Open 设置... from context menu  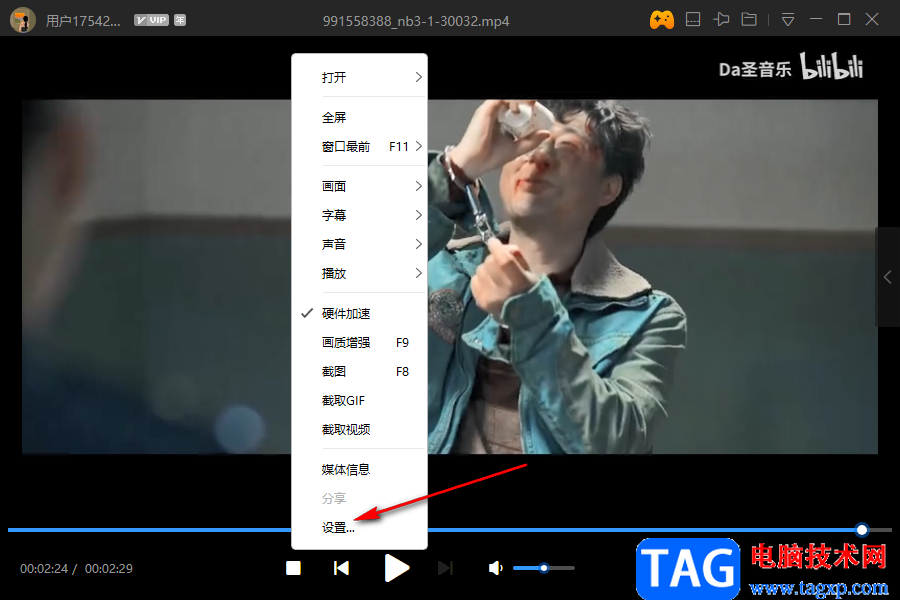(359, 528)
